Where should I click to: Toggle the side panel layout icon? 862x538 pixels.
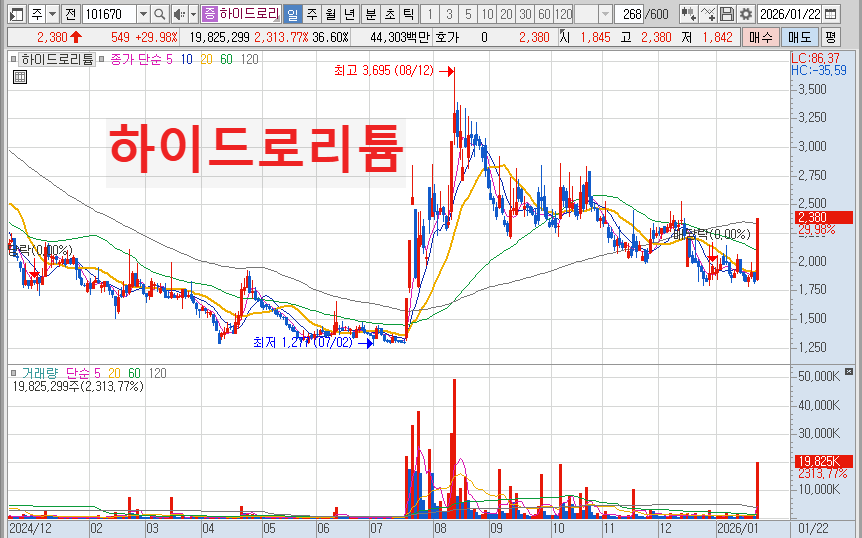click(16, 14)
